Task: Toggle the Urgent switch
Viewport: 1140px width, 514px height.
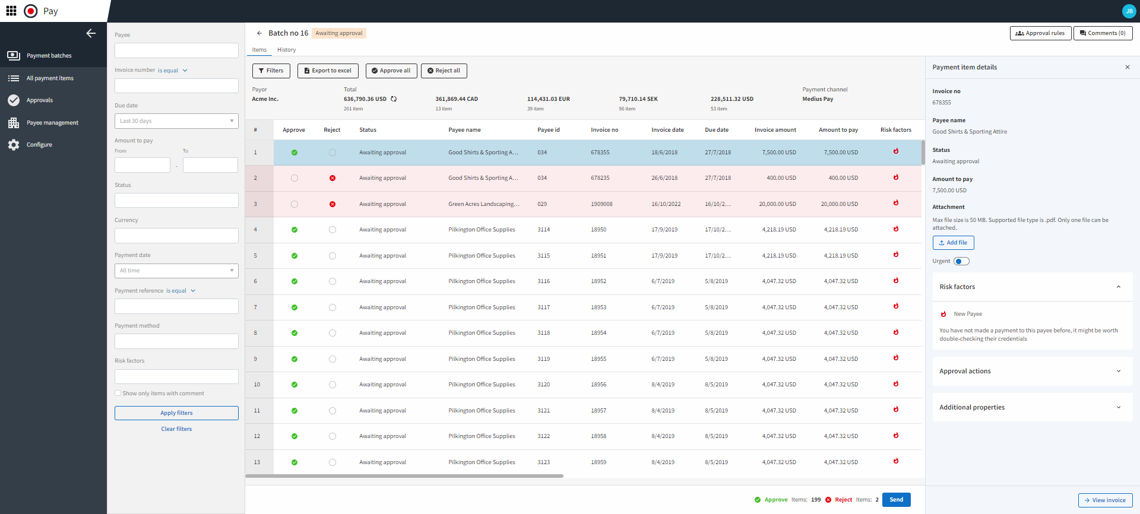Action: point(961,261)
